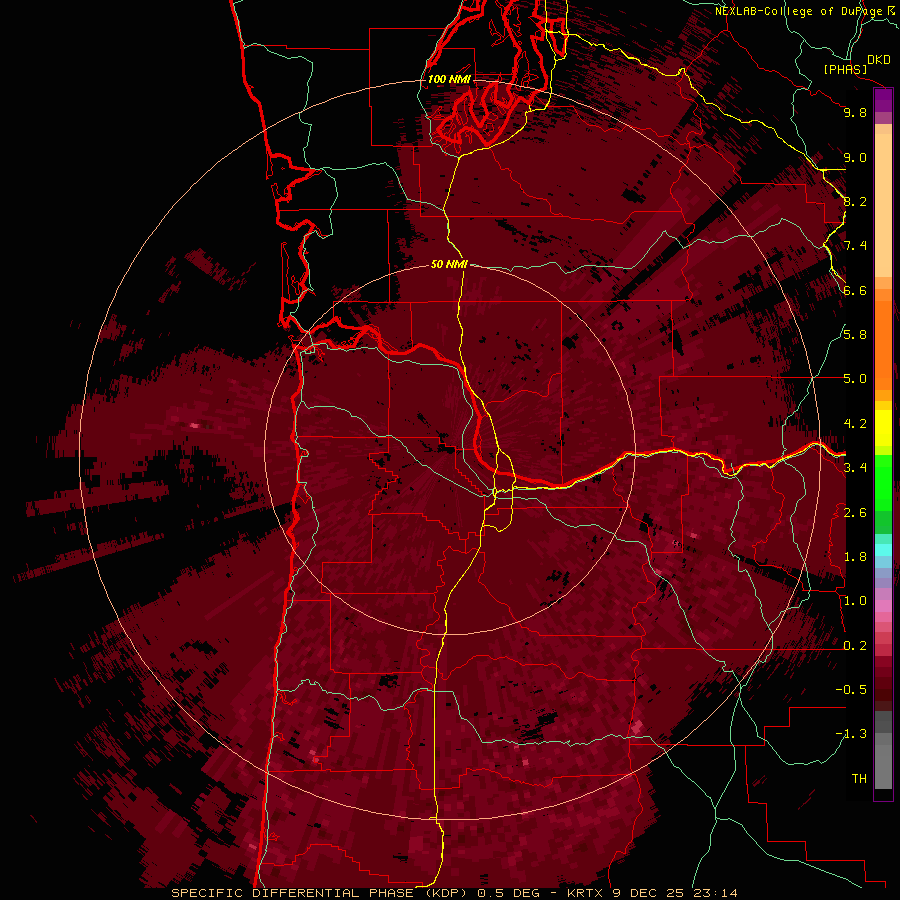Viewport: 900px width, 900px height.
Task: Select the 2.6 legend value
Action: (x=855, y=513)
